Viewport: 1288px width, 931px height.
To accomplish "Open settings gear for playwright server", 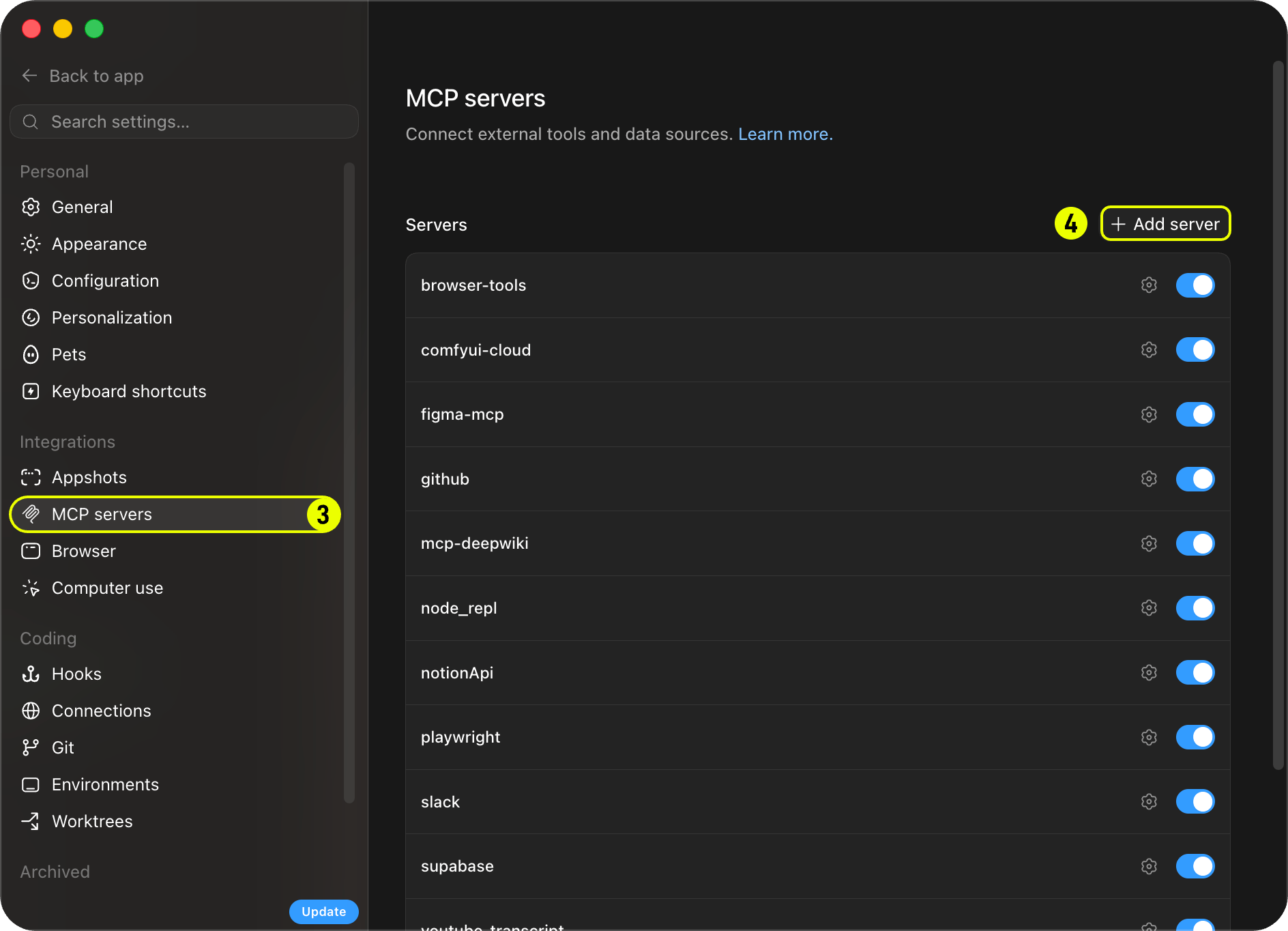I will coord(1149,737).
